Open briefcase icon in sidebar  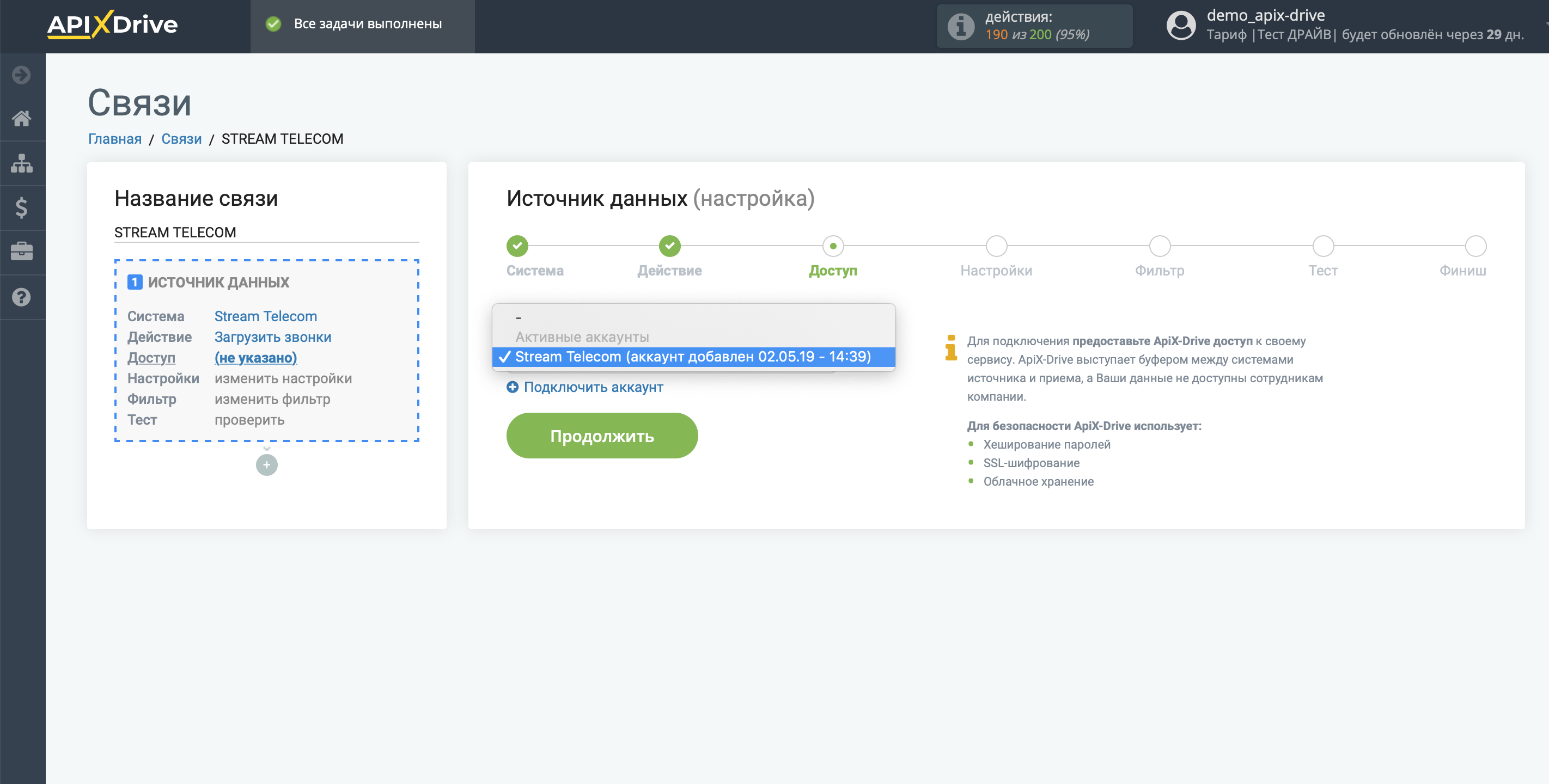[22, 252]
